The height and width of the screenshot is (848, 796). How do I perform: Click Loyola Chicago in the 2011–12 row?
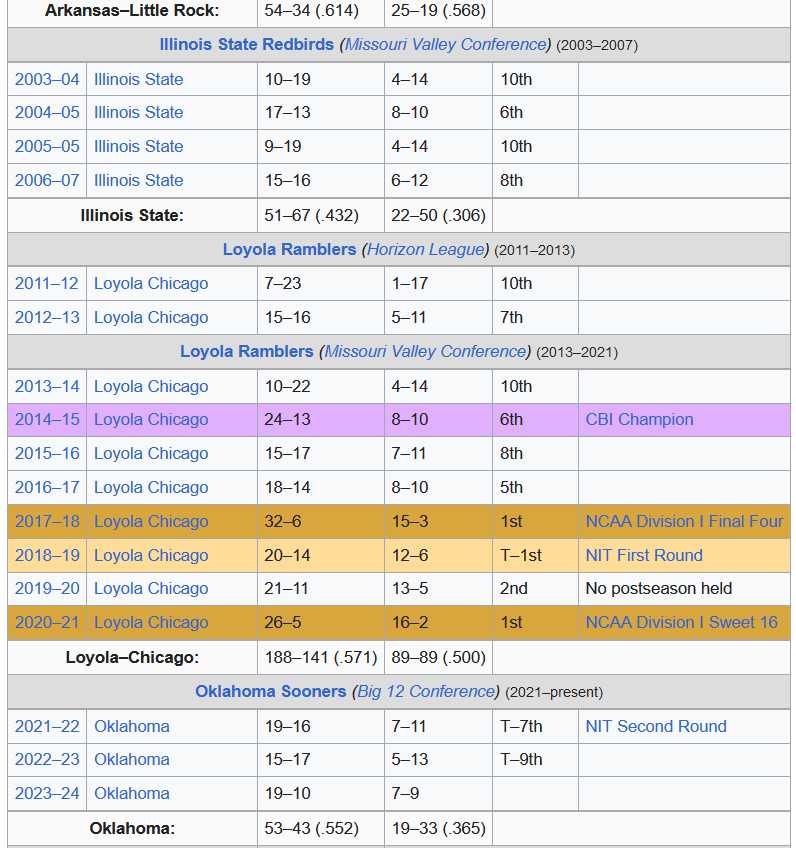pyautogui.click(x=151, y=283)
